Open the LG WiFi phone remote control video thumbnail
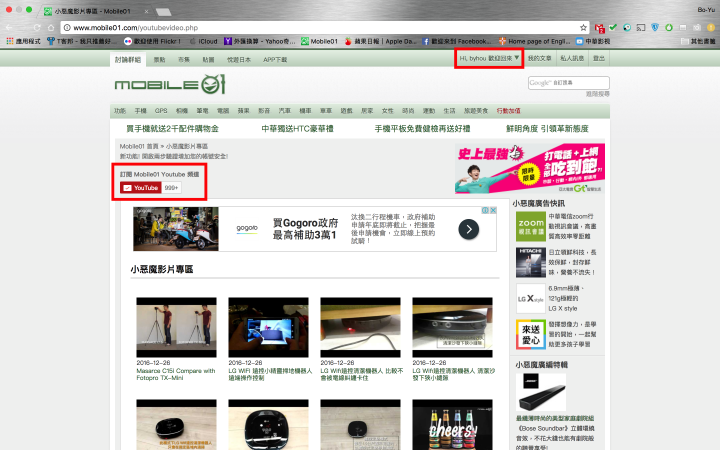This screenshot has width=720, height=450. point(269,327)
